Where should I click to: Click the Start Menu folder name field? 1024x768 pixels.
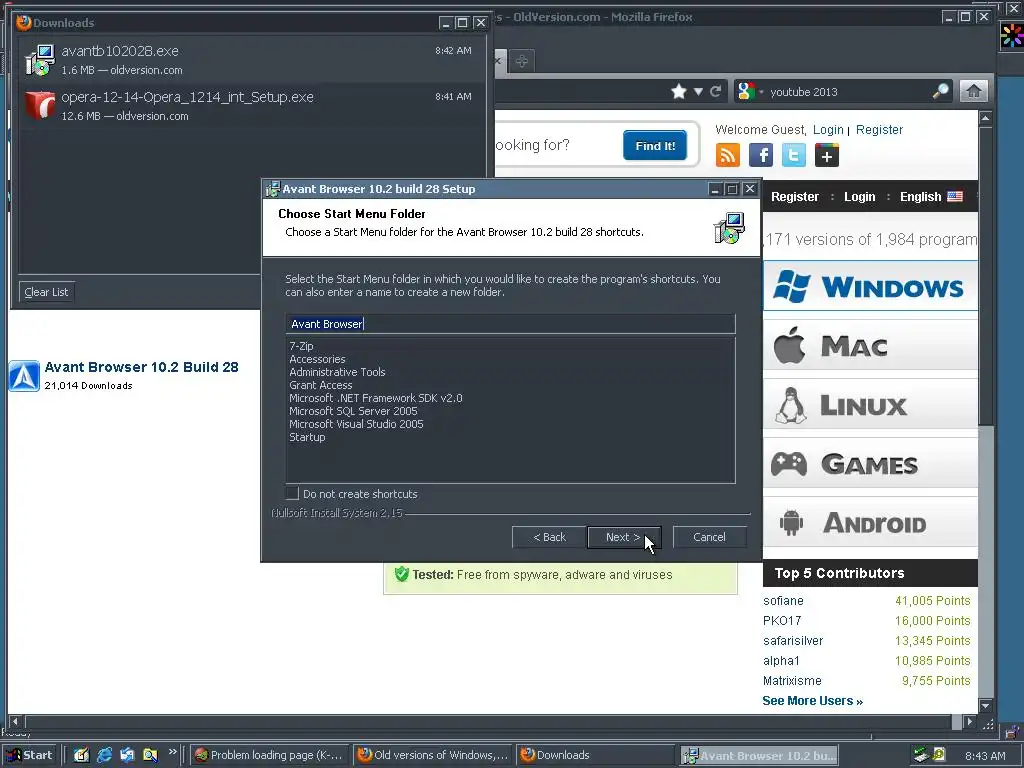coord(511,324)
